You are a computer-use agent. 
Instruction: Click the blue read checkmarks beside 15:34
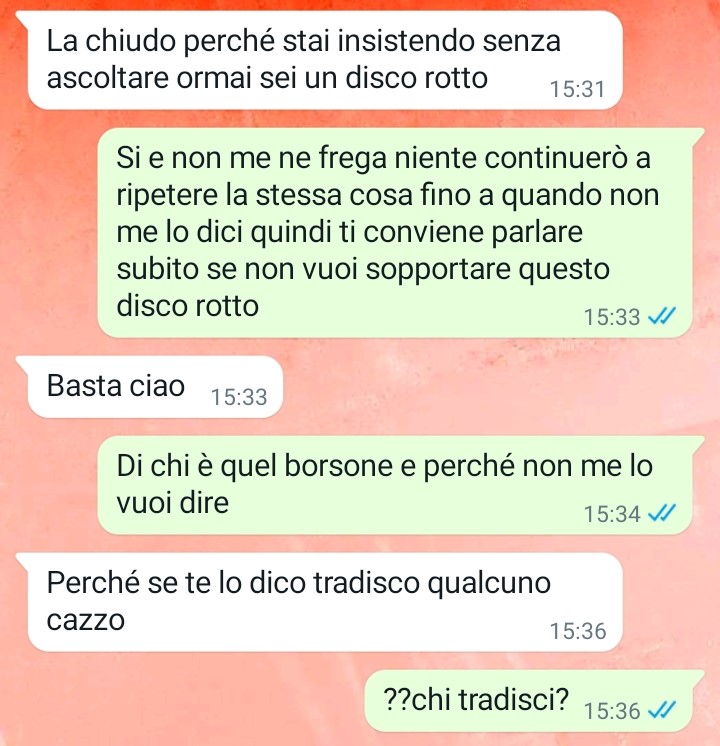point(662,513)
